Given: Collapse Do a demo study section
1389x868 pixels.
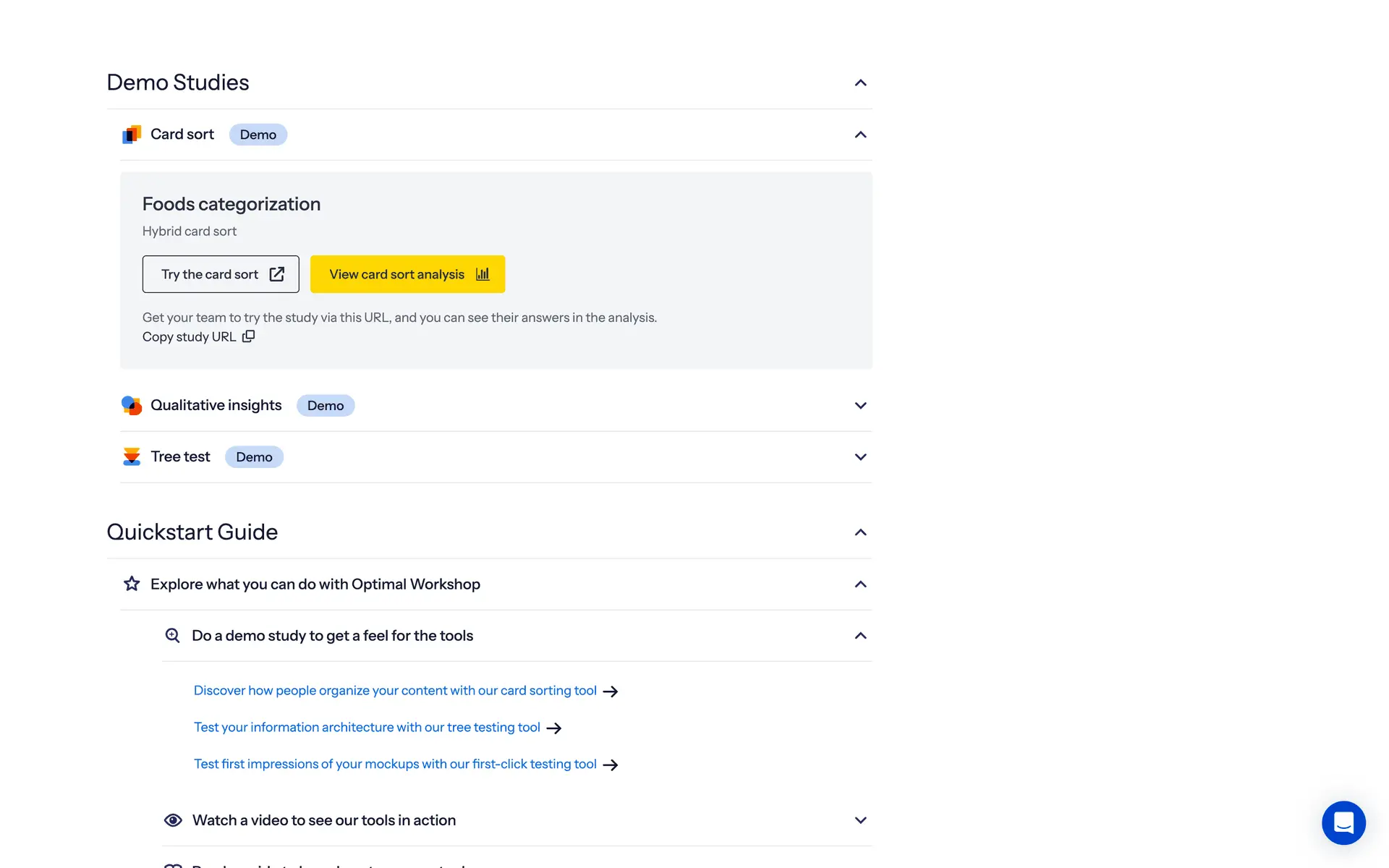Looking at the screenshot, I should (860, 636).
